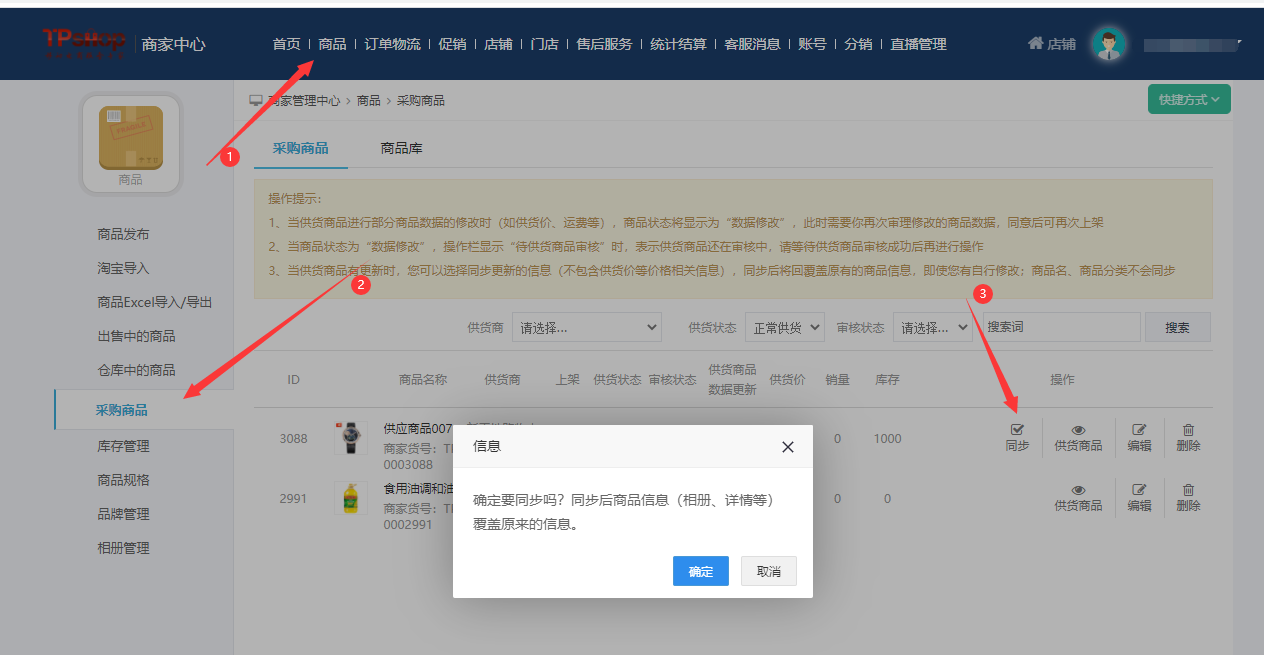Click the eye icon for product 3088 supplier goods
1264x655 pixels.
1078,431
